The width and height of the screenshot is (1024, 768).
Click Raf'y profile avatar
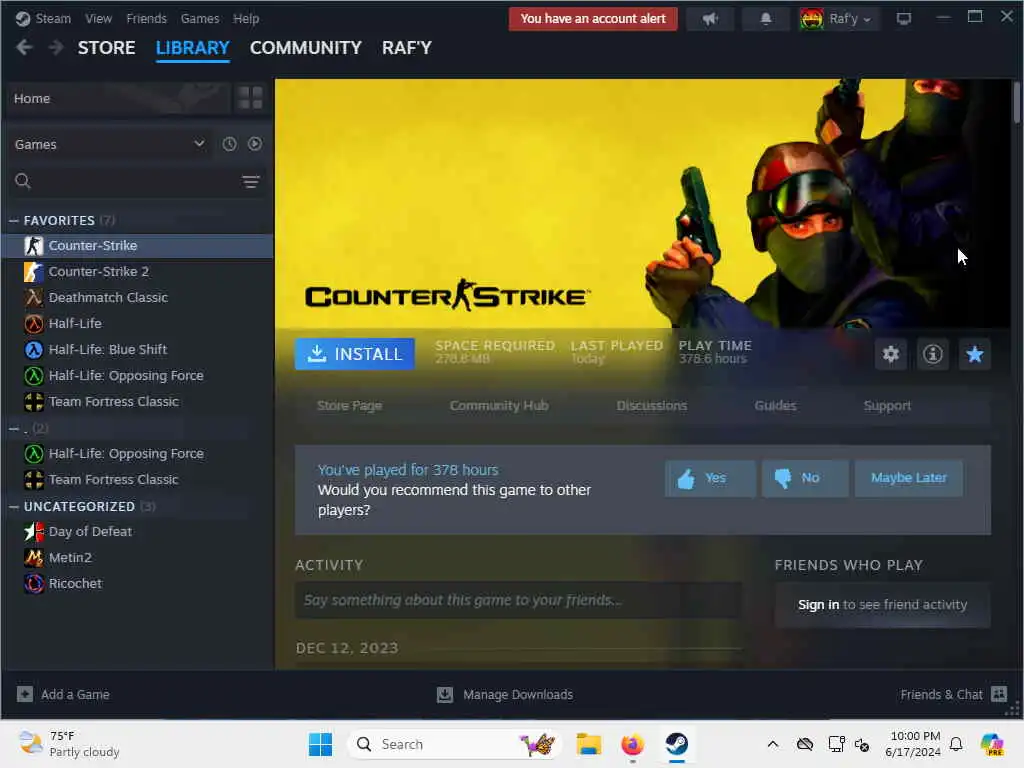click(x=812, y=19)
